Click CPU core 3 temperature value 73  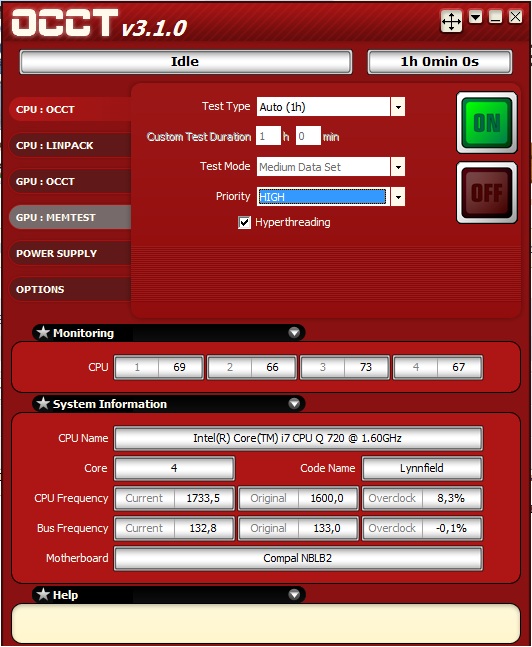point(366,367)
